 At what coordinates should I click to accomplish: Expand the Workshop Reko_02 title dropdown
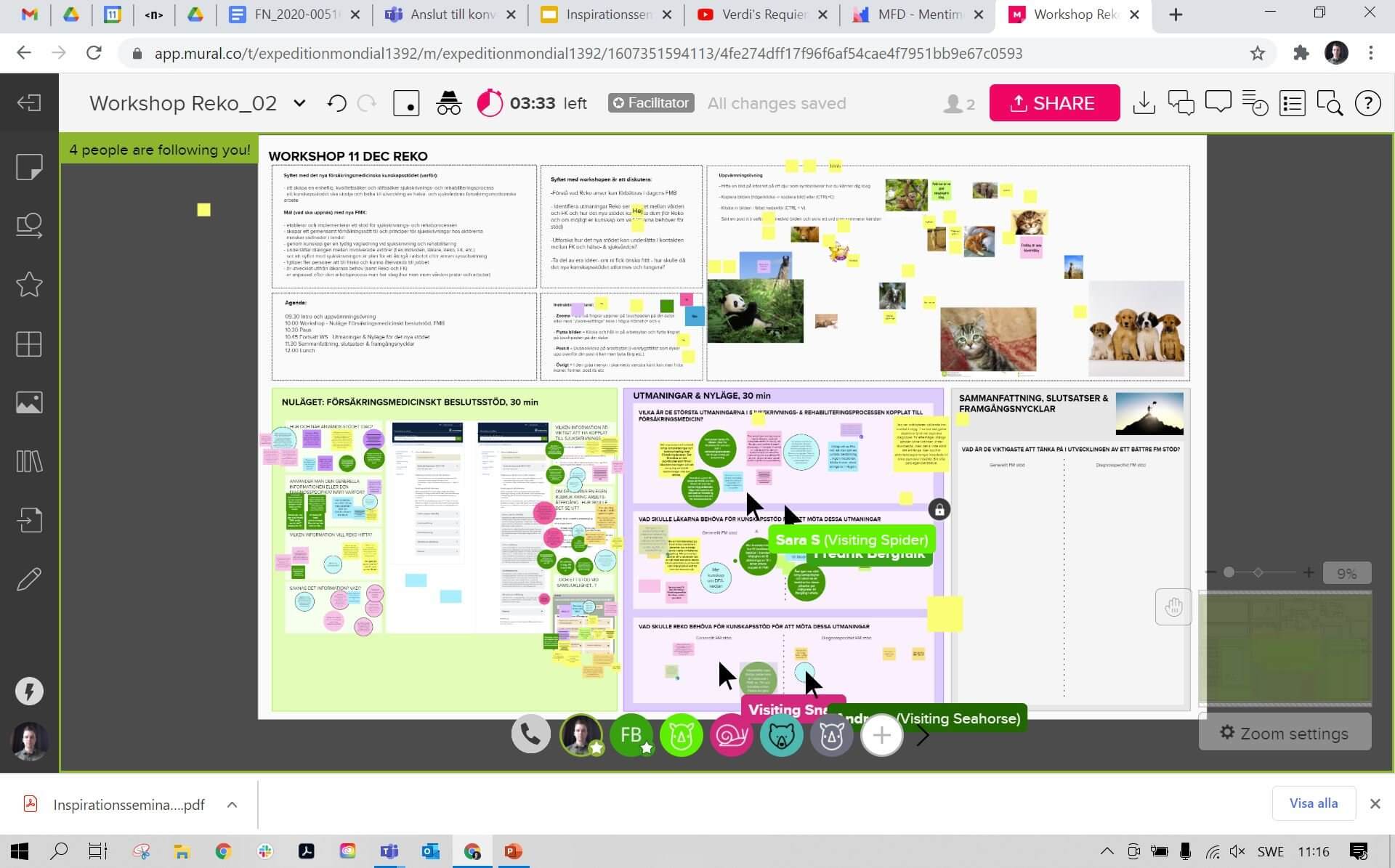coord(299,103)
